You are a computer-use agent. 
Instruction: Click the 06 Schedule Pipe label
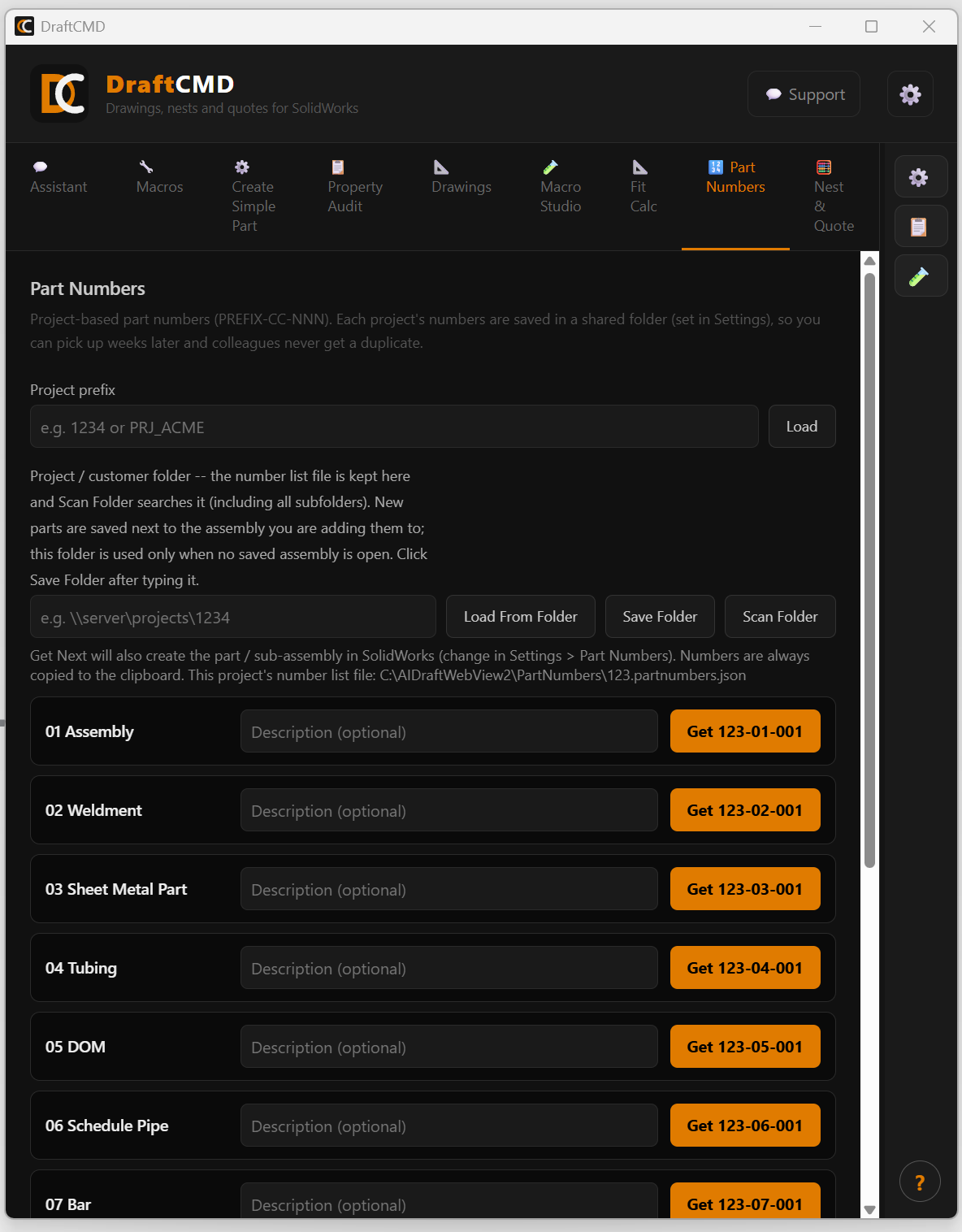[x=107, y=1126]
